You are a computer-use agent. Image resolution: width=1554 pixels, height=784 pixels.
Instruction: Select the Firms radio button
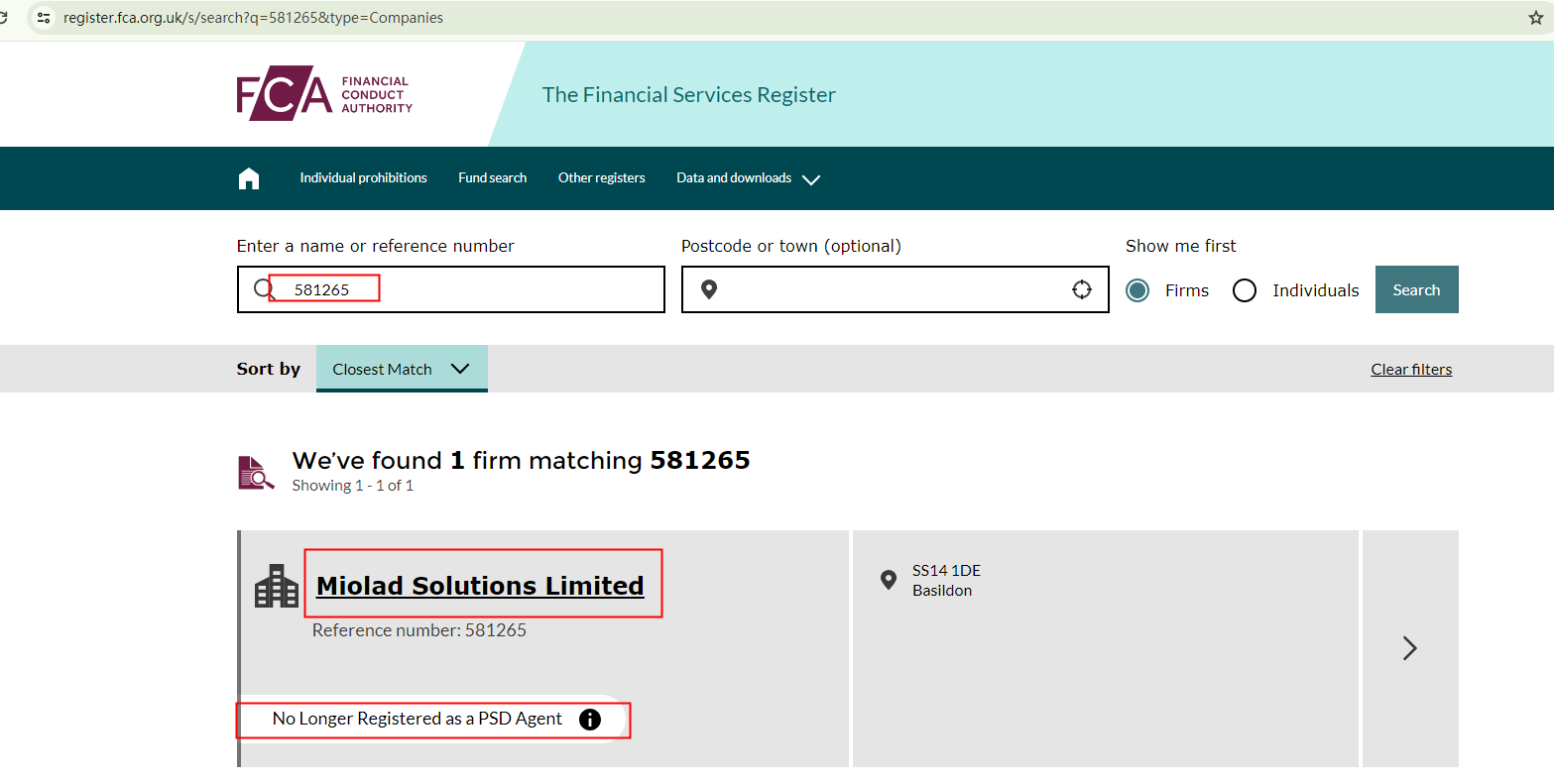[1137, 290]
